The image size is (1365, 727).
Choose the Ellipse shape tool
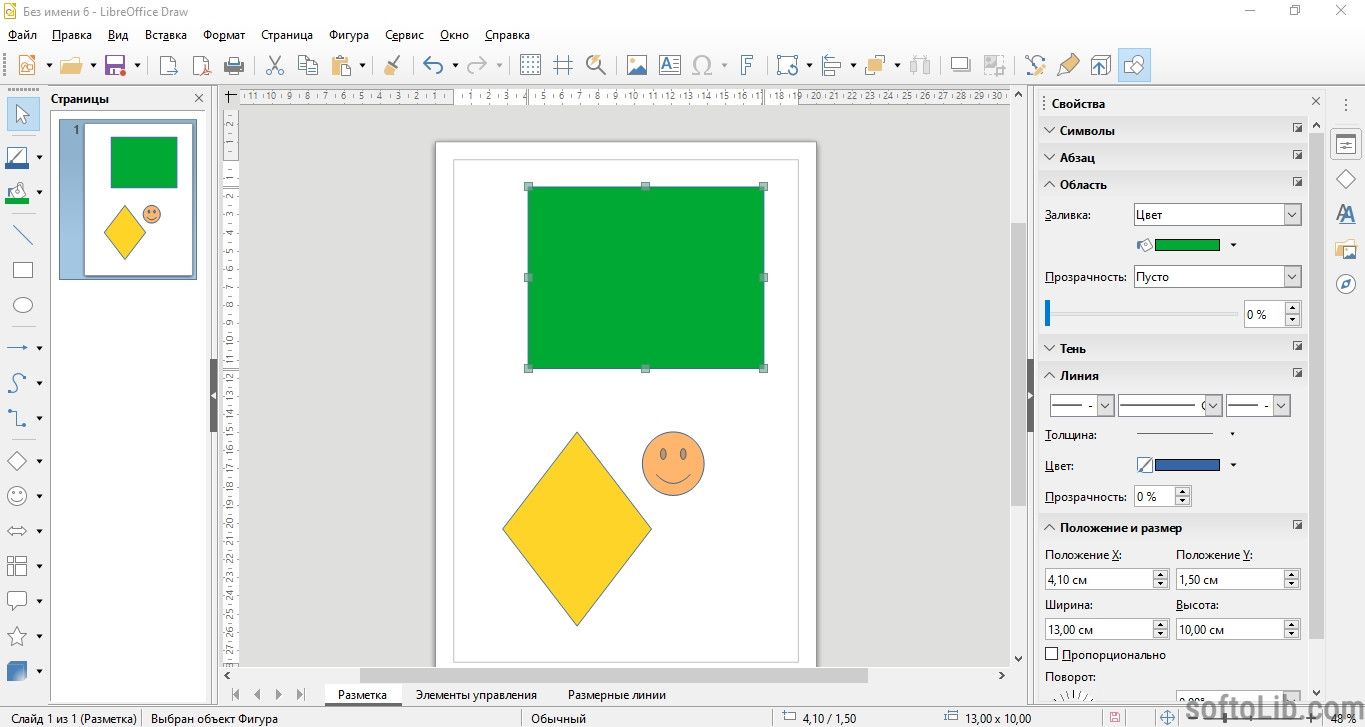tap(23, 305)
